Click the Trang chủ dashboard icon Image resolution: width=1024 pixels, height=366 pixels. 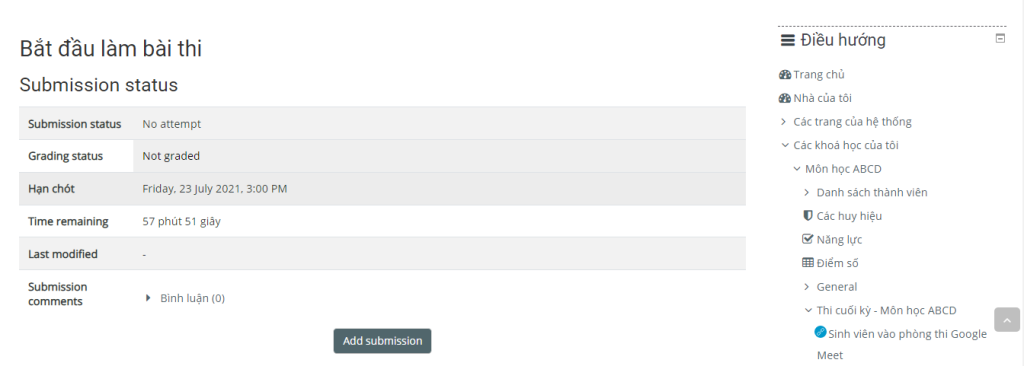click(785, 75)
